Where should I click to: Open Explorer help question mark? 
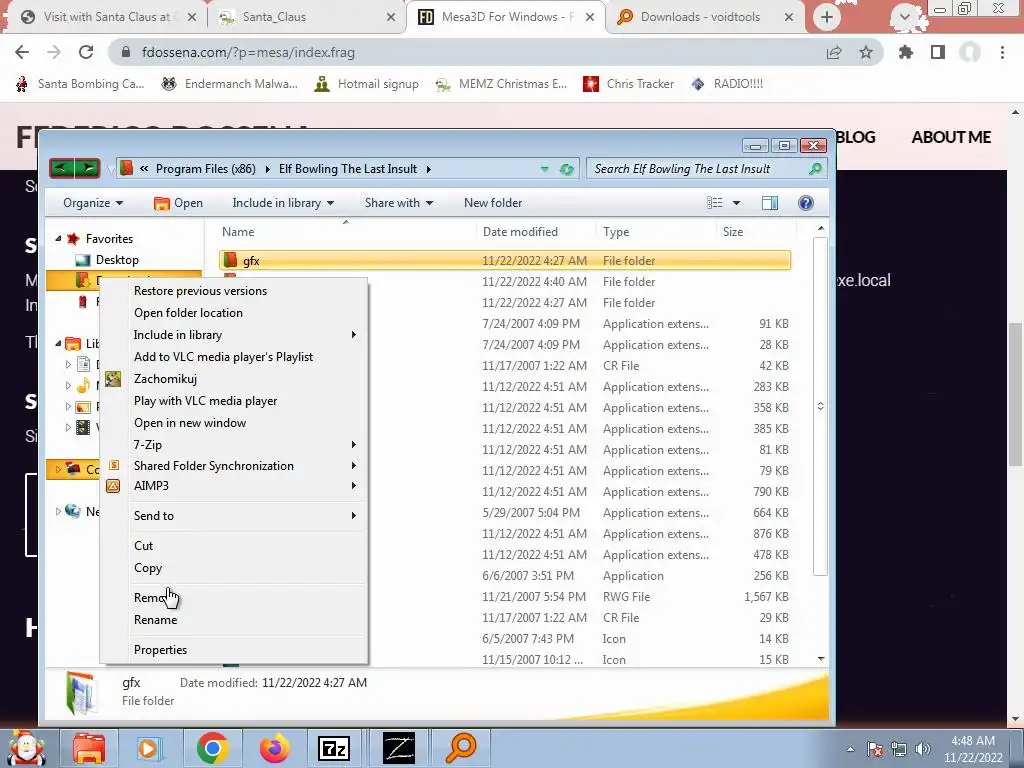pyautogui.click(x=806, y=203)
